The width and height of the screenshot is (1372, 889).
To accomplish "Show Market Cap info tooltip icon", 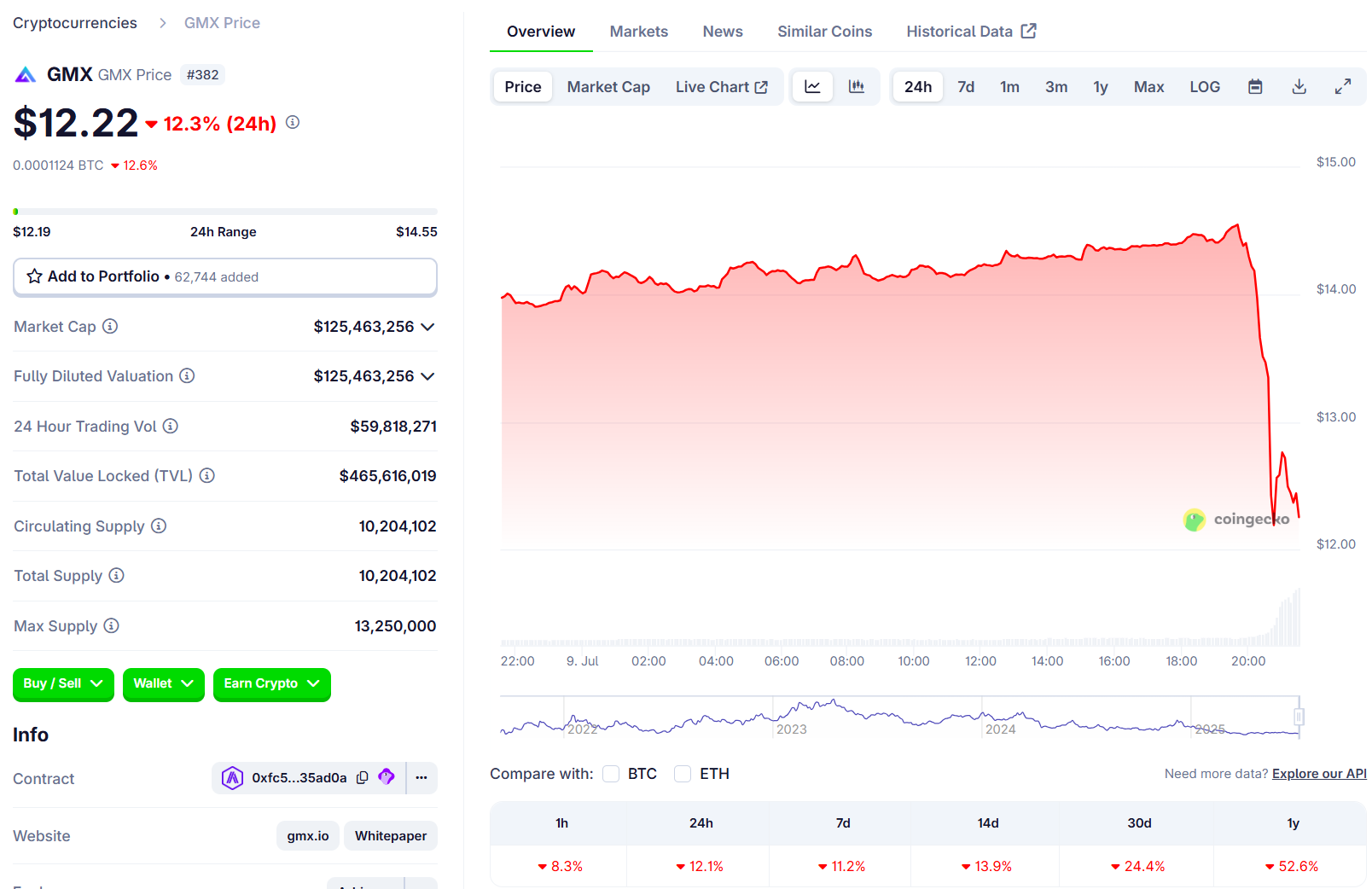I will coord(110,326).
